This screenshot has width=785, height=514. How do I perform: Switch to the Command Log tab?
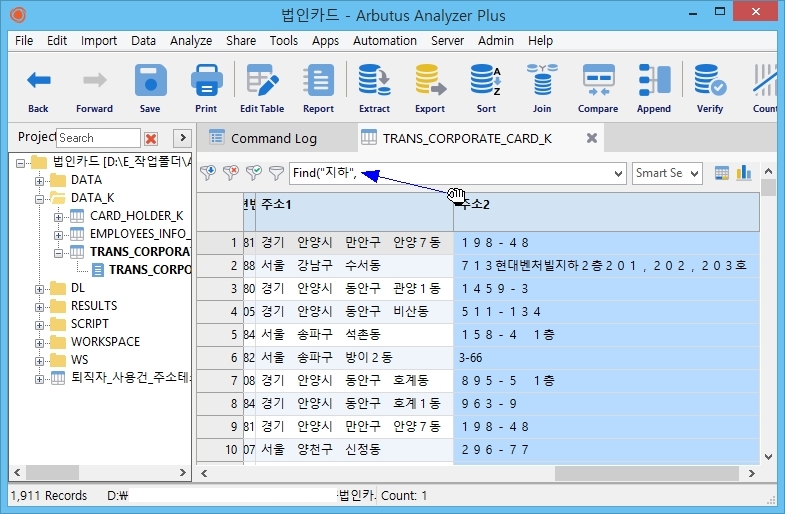tap(273, 138)
